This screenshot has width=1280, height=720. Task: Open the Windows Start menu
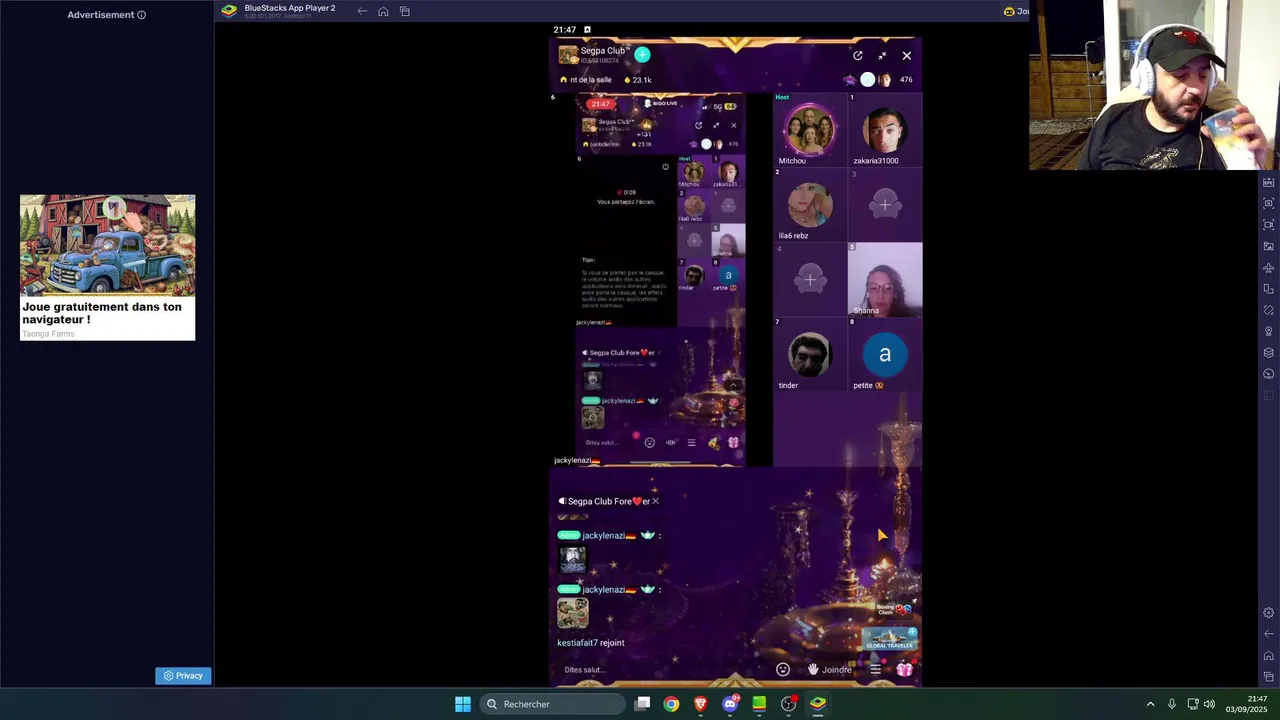click(463, 704)
